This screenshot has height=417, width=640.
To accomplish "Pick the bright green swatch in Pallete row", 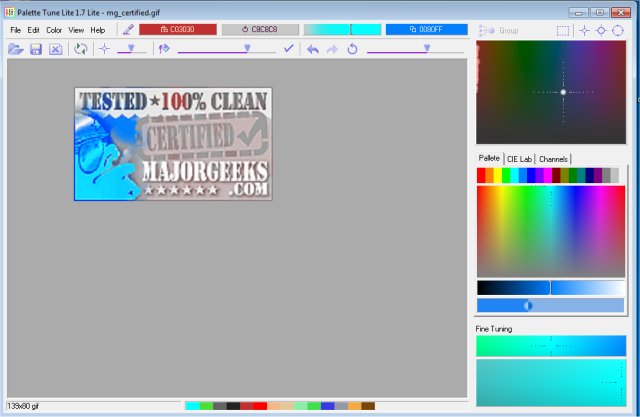I will (x=506, y=175).
